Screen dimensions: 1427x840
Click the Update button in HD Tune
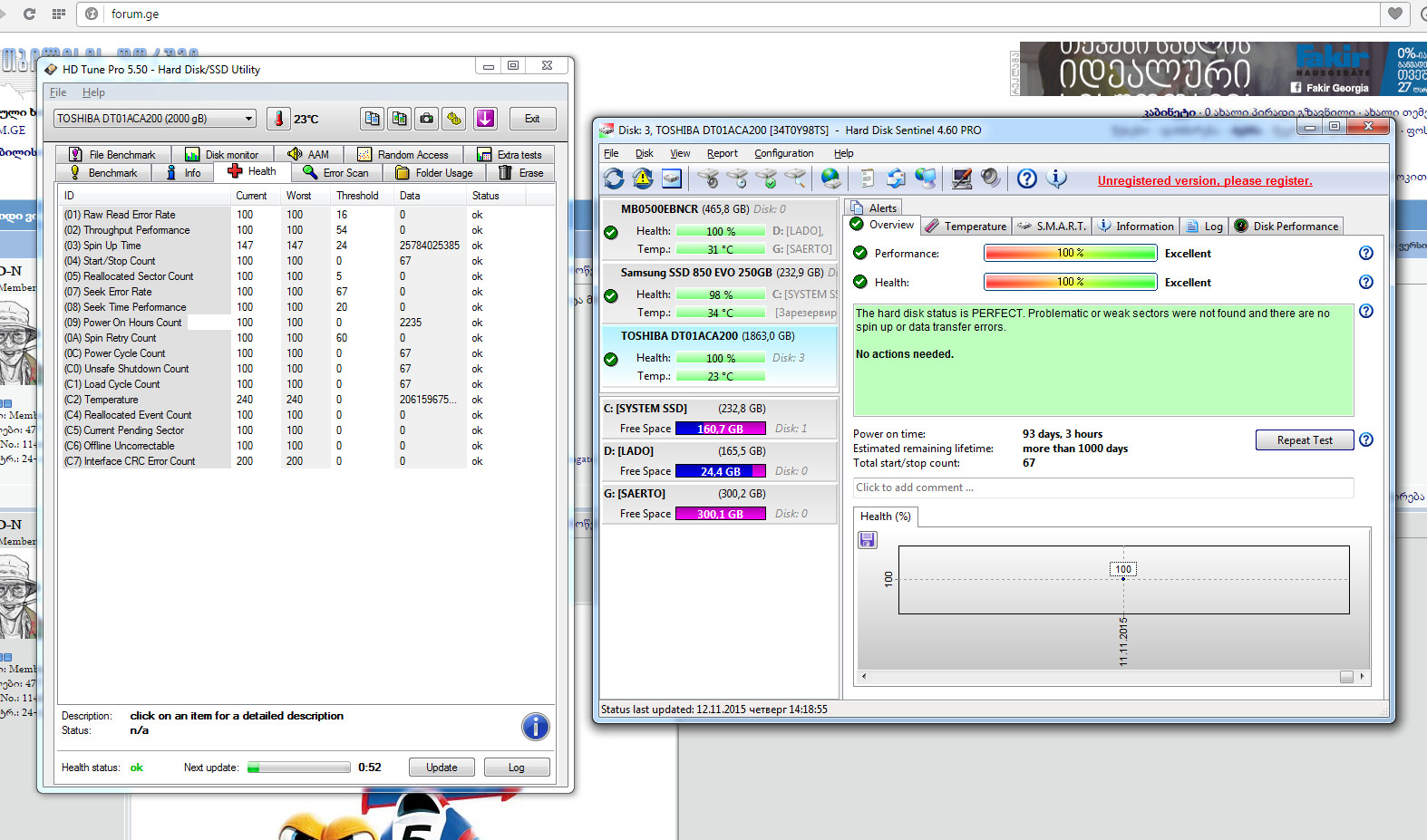[442, 768]
